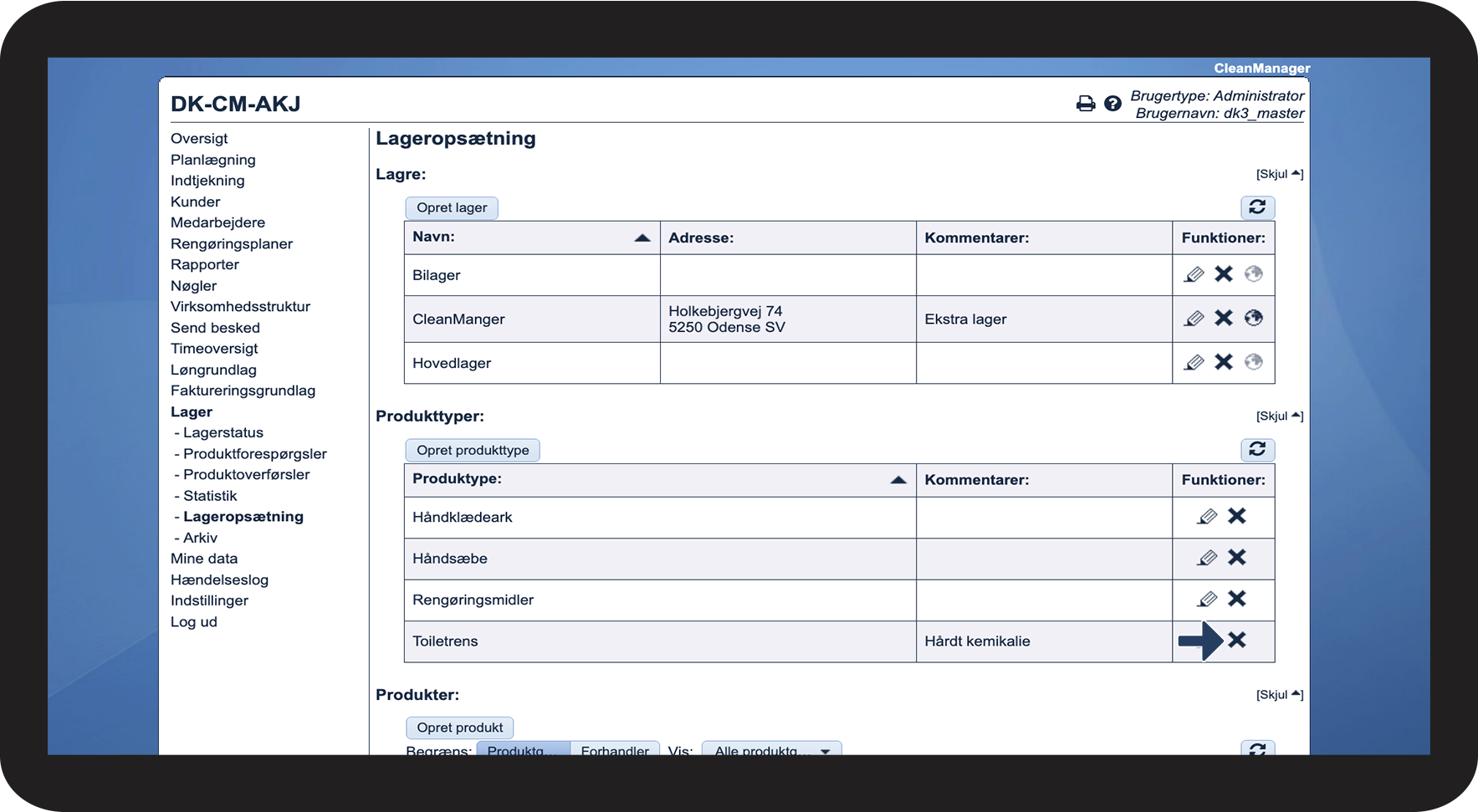The image size is (1478, 812).
Task: Open Lagerstatus in the sidebar
Action: pos(223,433)
